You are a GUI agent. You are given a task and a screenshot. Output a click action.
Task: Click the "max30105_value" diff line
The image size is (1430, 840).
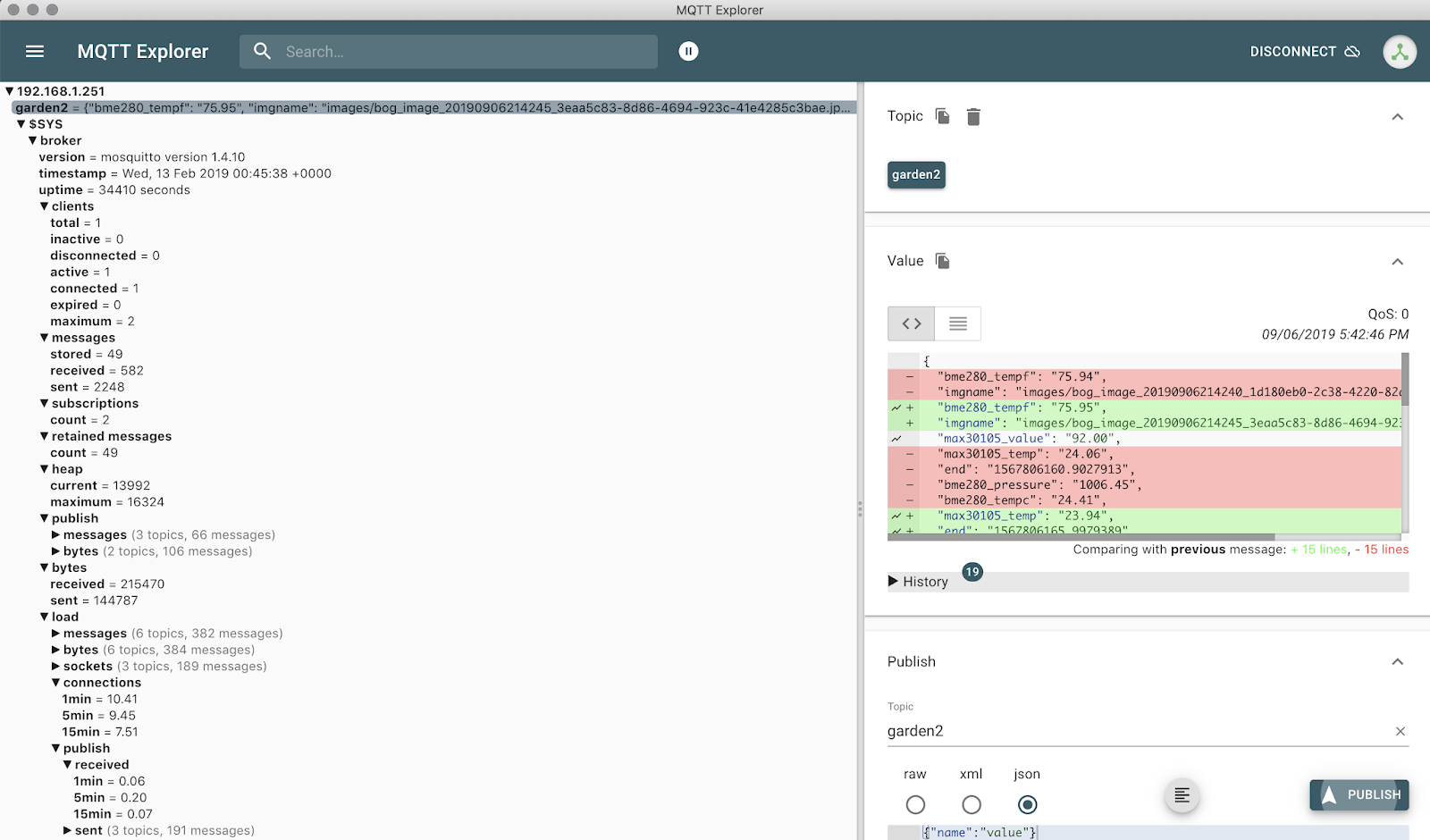[1144, 439]
